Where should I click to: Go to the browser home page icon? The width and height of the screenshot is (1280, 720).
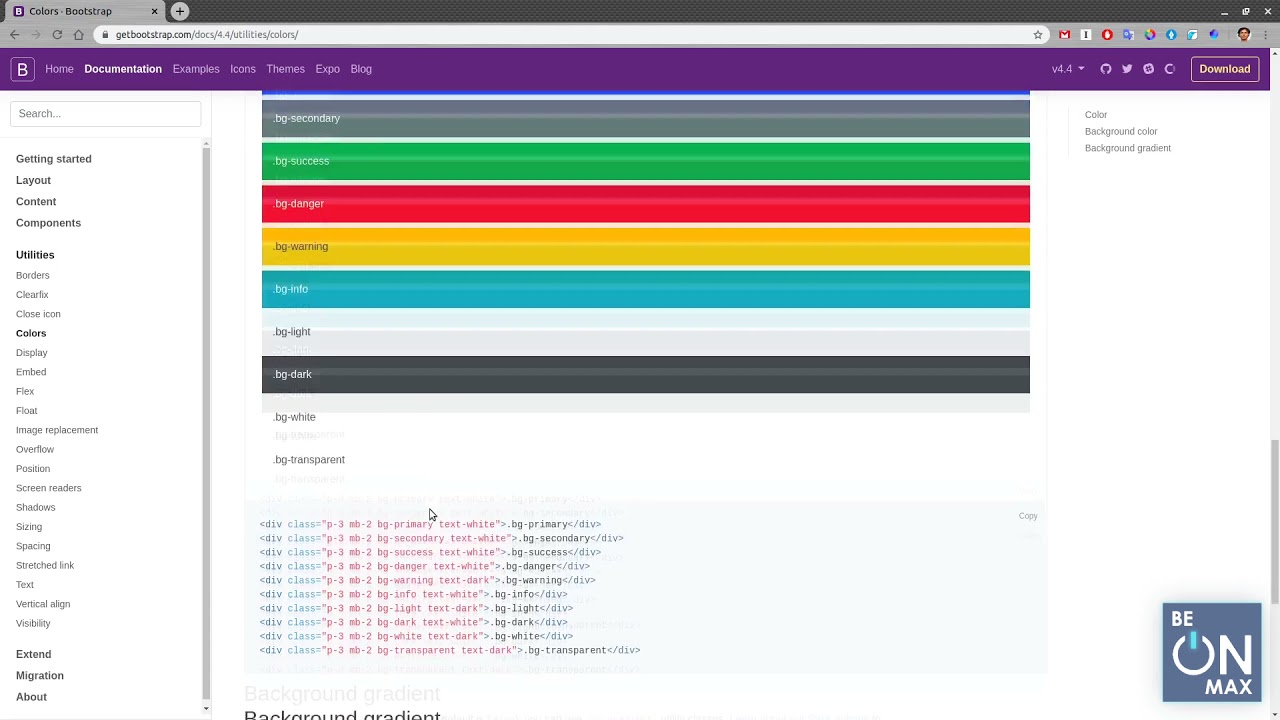click(x=79, y=34)
